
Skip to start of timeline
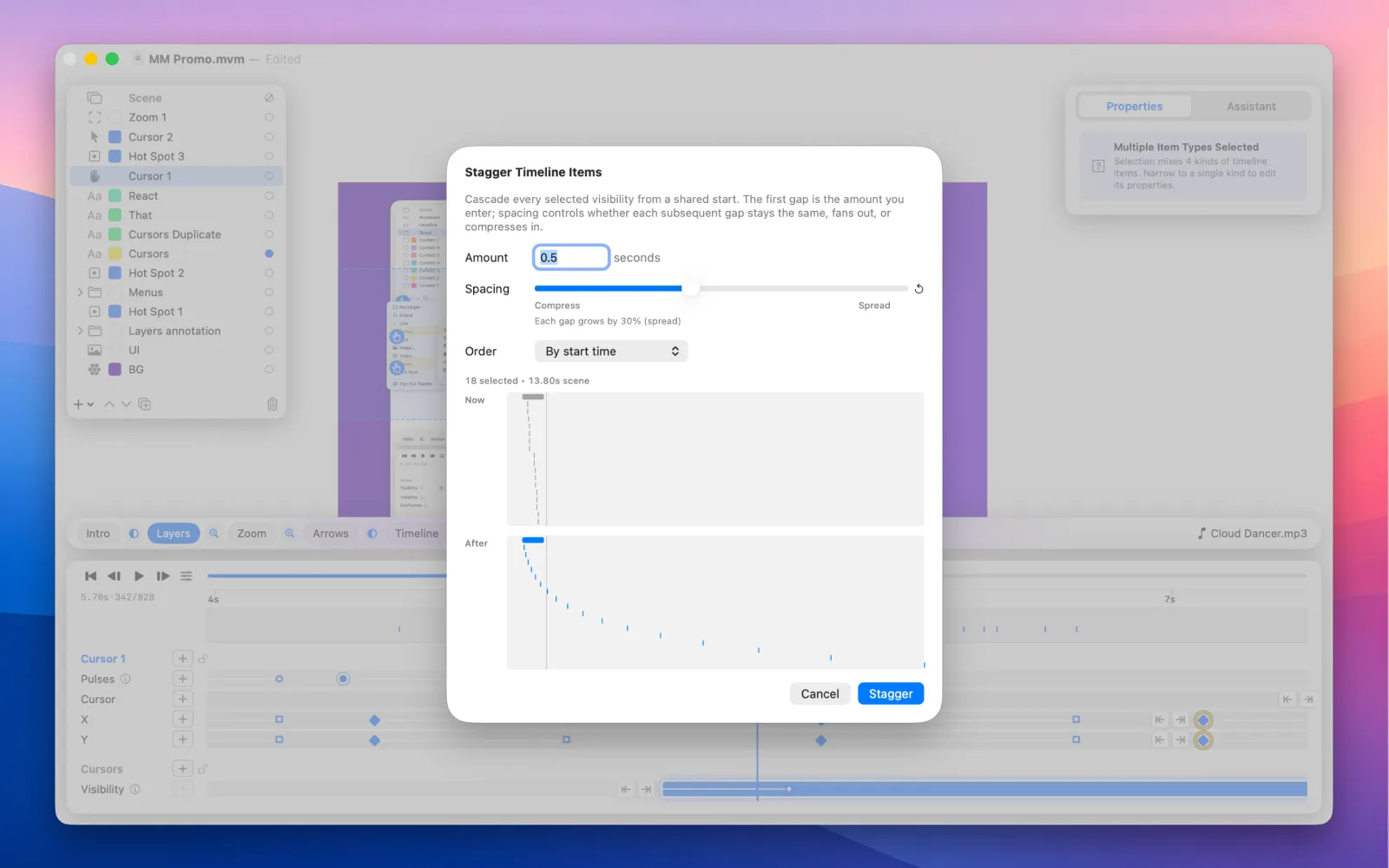tap(90, 576)
